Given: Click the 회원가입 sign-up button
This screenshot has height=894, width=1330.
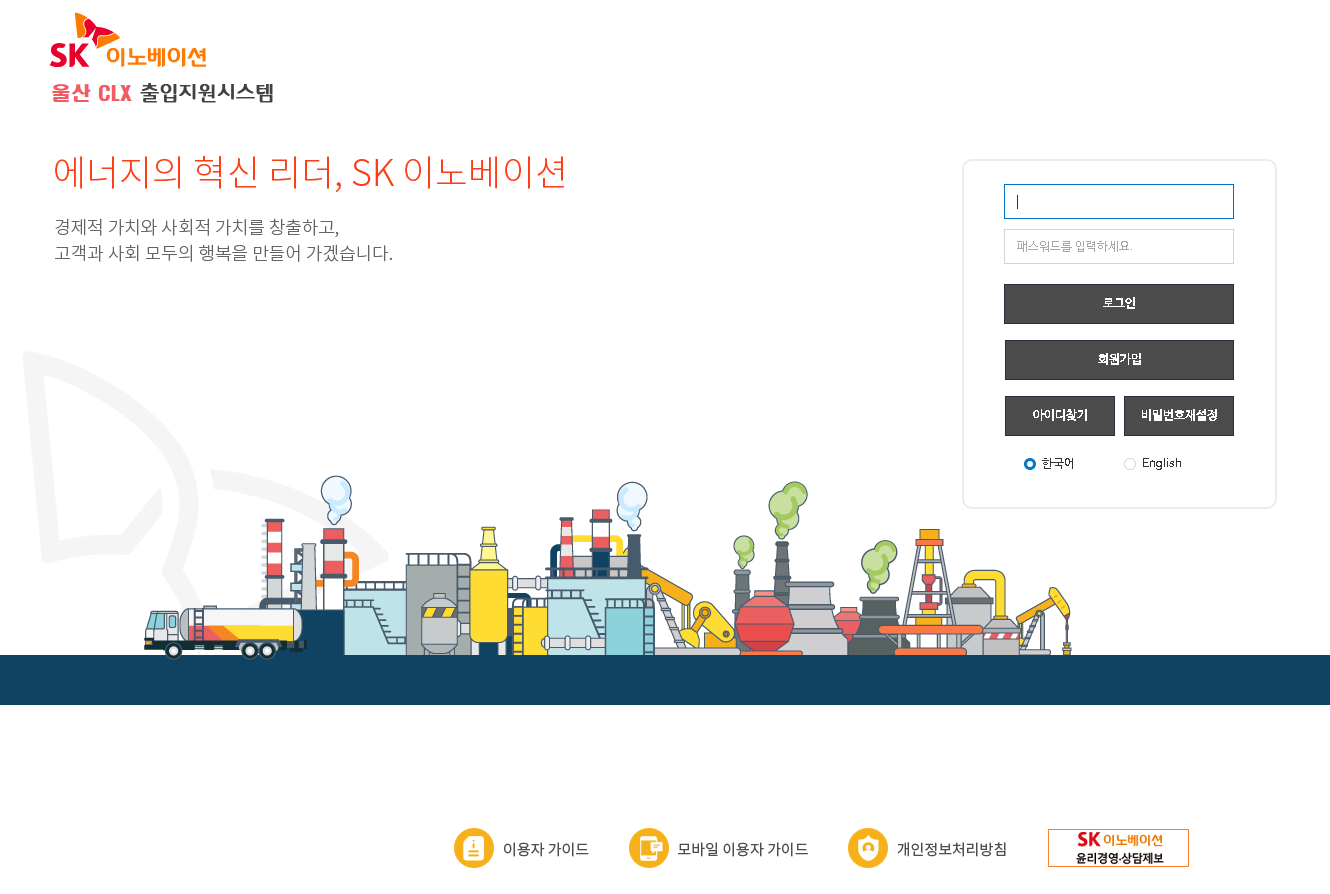Looking at the screenshot, I should pyautogui.click(x=1118, y=360).
